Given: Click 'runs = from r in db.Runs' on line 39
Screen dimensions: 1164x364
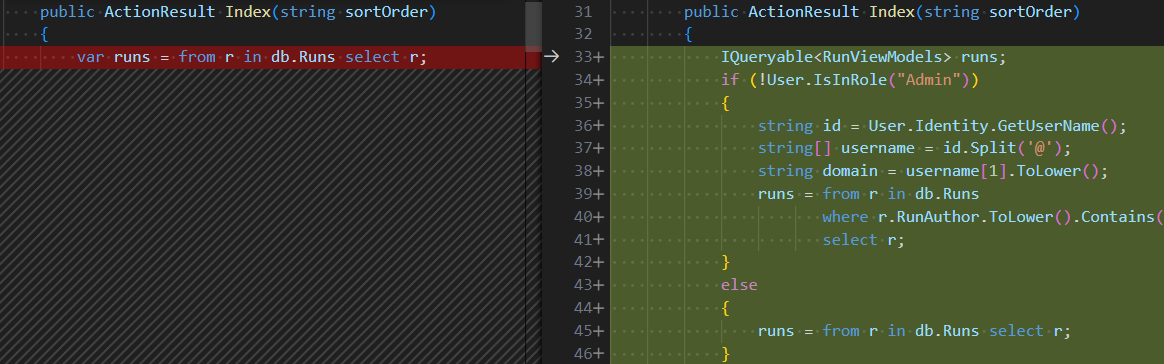Looking at the screenshot, I should [869, 194].
